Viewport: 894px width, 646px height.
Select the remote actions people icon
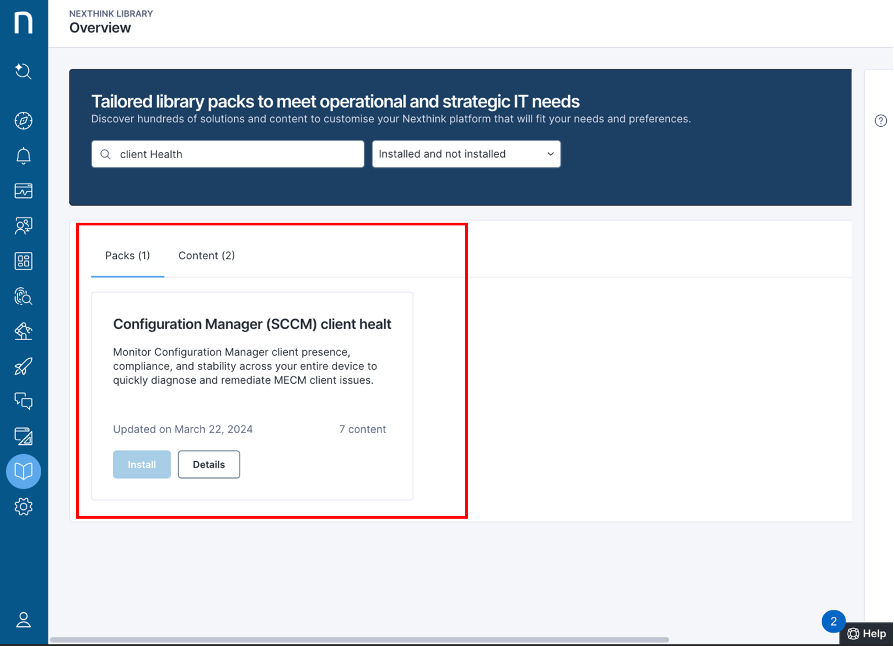(22, 225)
